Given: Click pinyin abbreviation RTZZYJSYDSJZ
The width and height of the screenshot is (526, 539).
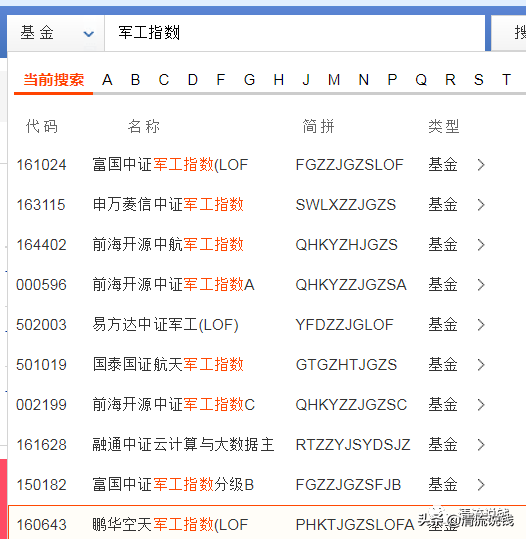Looking at the screenshot, I should coord(353,445).
